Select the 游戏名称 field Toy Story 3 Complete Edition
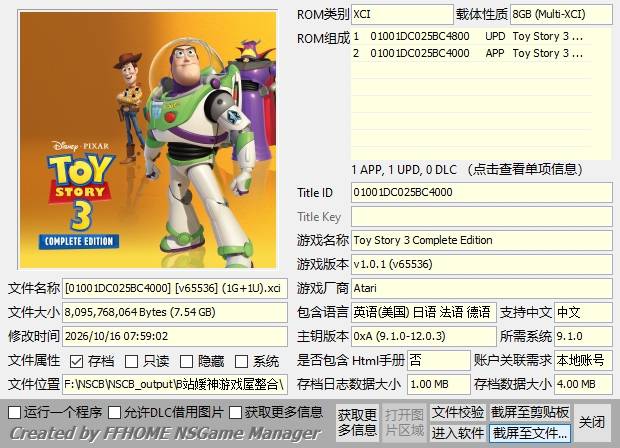Image resolution: width=620 pixels, height=448 pixels. (482, 240)
